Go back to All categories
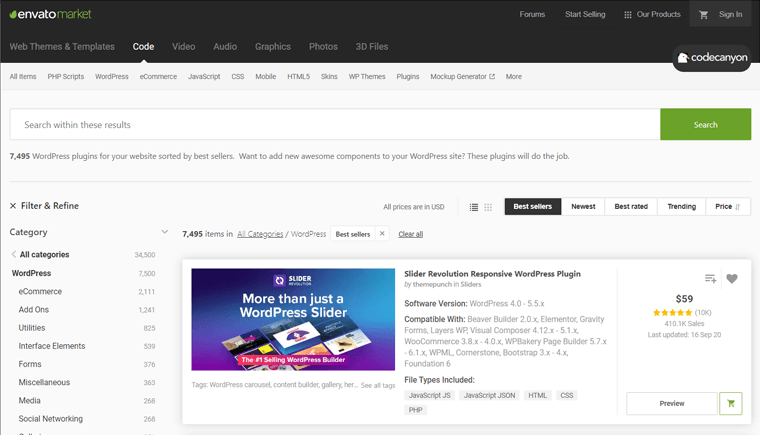The image size is (760, 435). [x=40, y=255]
